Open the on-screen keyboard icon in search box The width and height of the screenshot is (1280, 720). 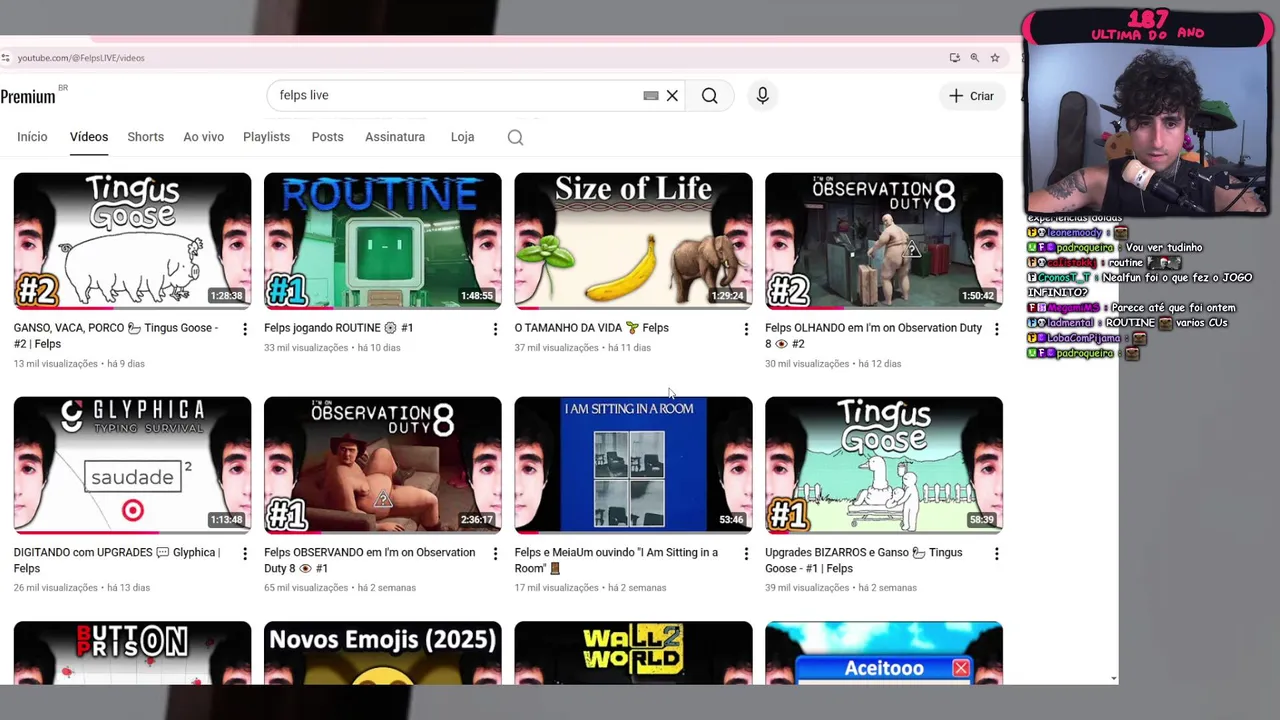[651, 96]
